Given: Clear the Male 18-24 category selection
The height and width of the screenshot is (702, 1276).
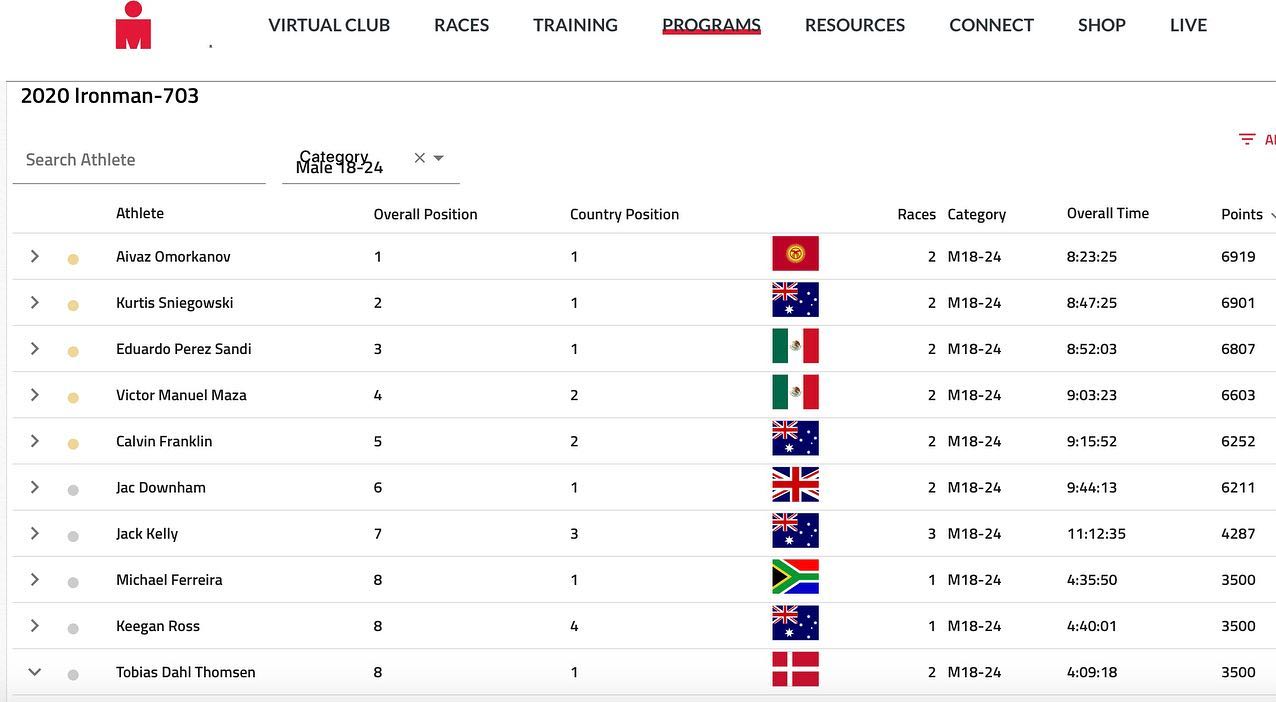Looking at the screenshot, I should tap(420, 158).
